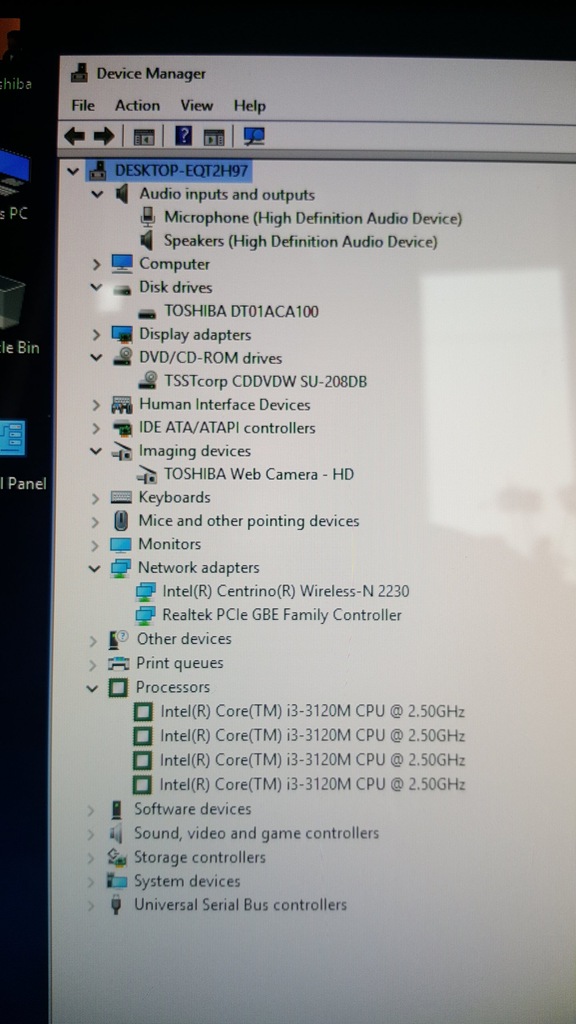Collapse the Processors chevron
The height and width of the screenshot is (1024, 576).
coord(93,688)
